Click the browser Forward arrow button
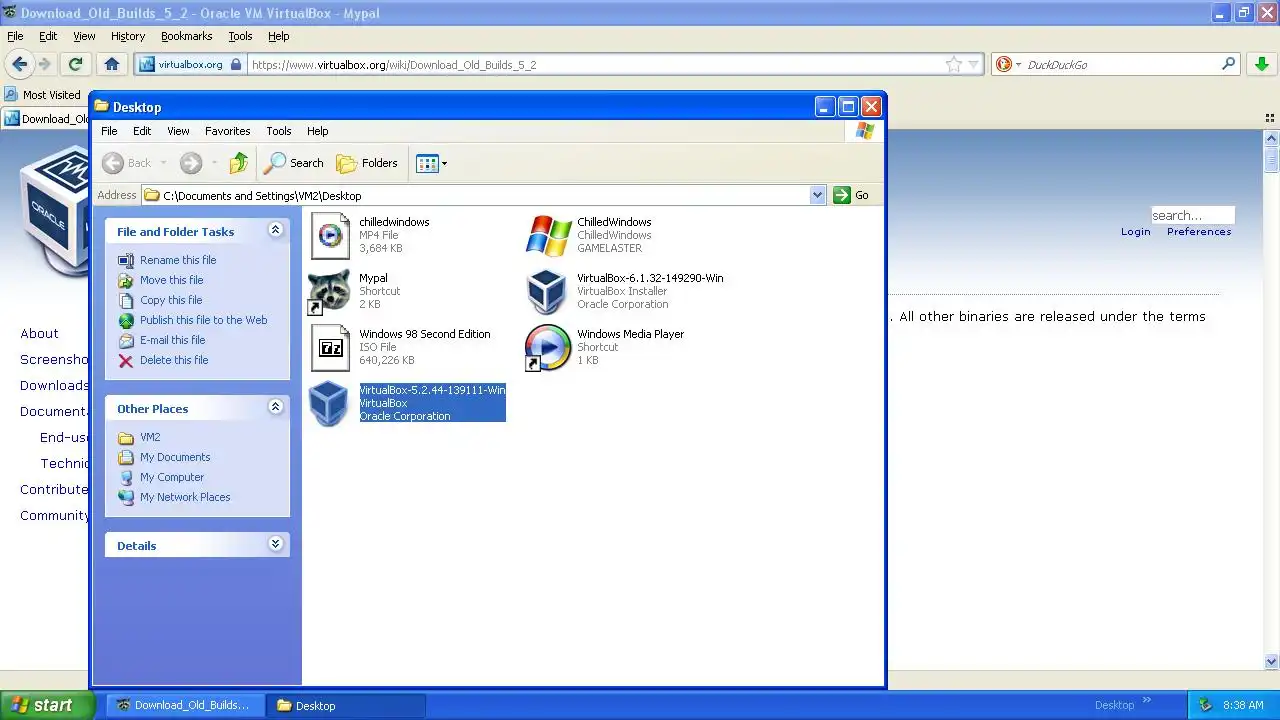The height and width of the screenshot is (720, 1280). coord(44,64)
